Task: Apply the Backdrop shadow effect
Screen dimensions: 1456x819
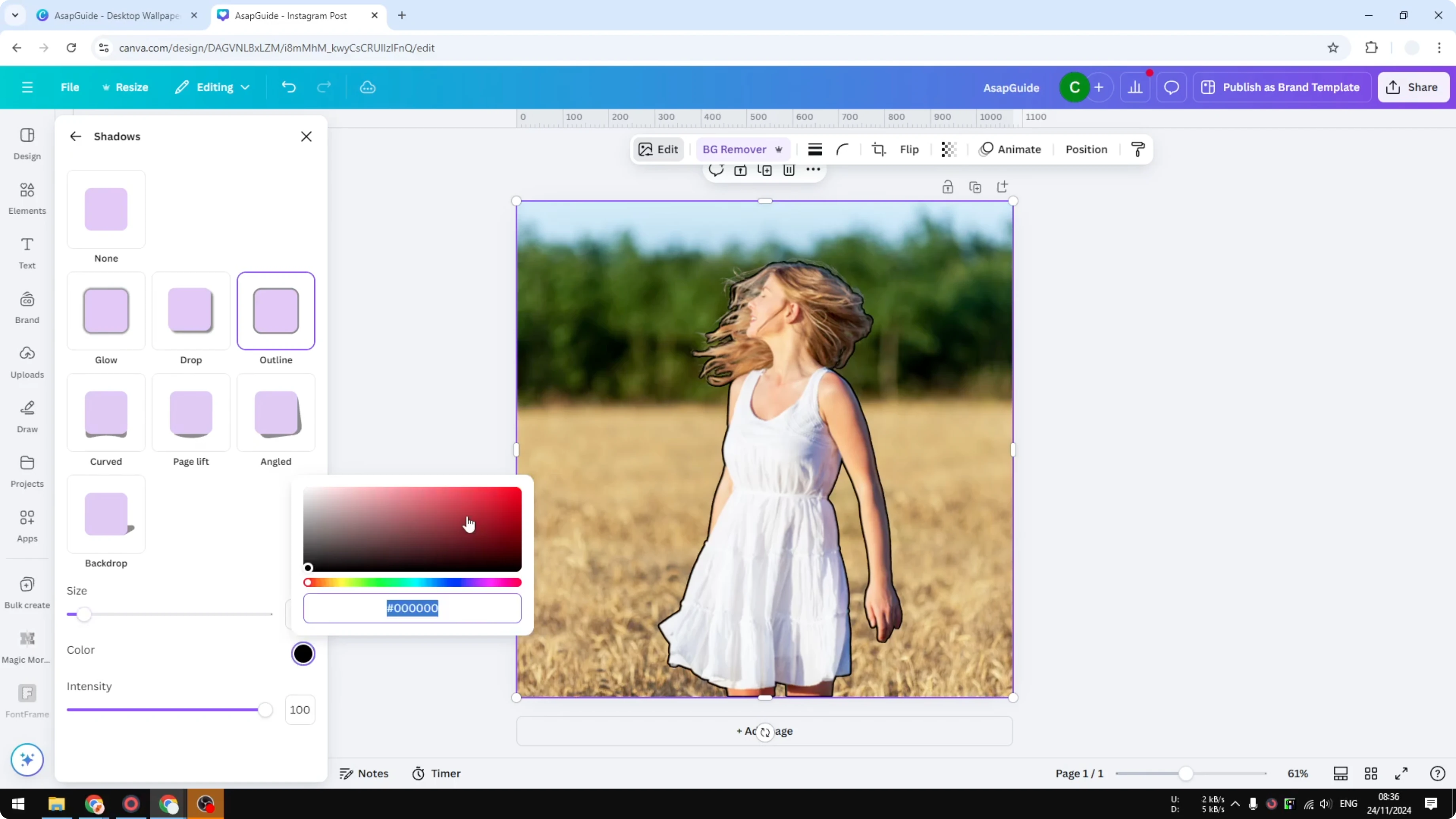Action: 106,514
